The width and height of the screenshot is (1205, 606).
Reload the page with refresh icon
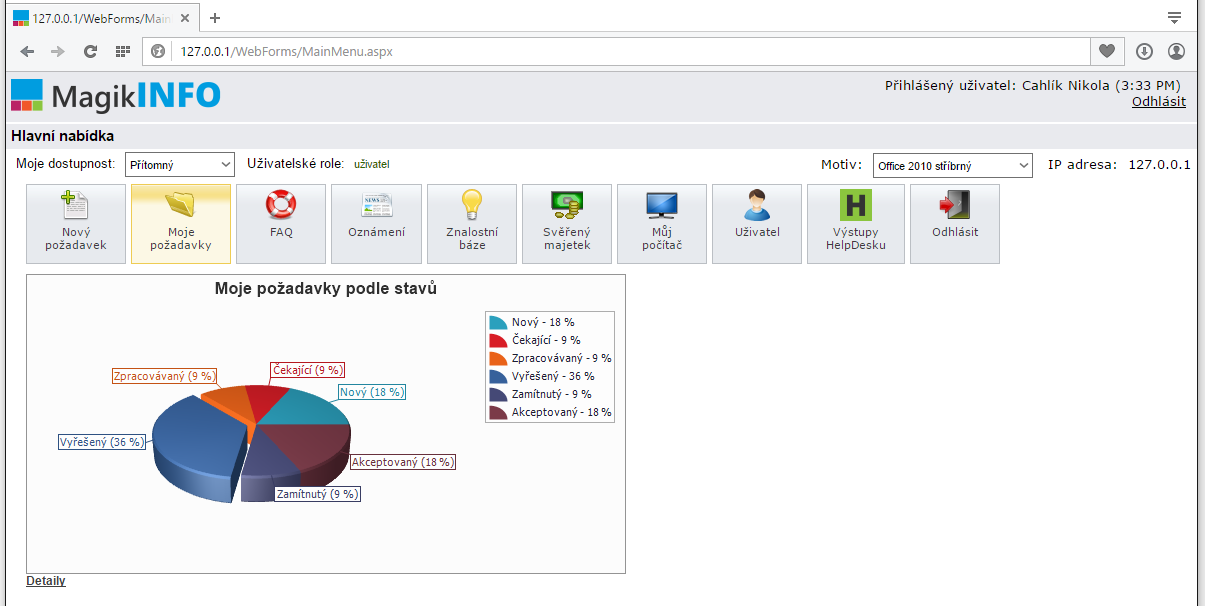coord(90,51)
